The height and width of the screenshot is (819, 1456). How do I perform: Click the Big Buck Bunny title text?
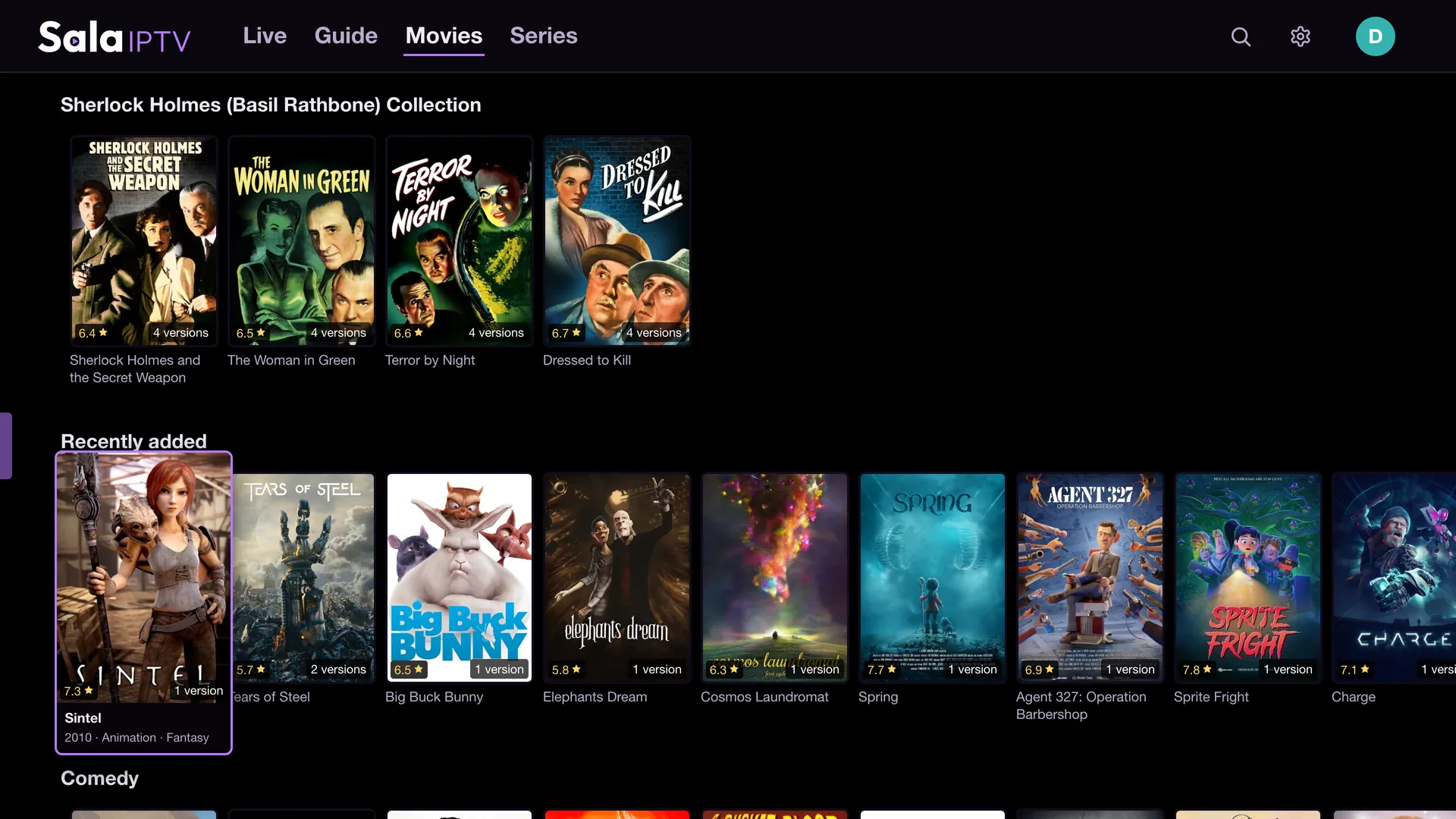[434, 697]
